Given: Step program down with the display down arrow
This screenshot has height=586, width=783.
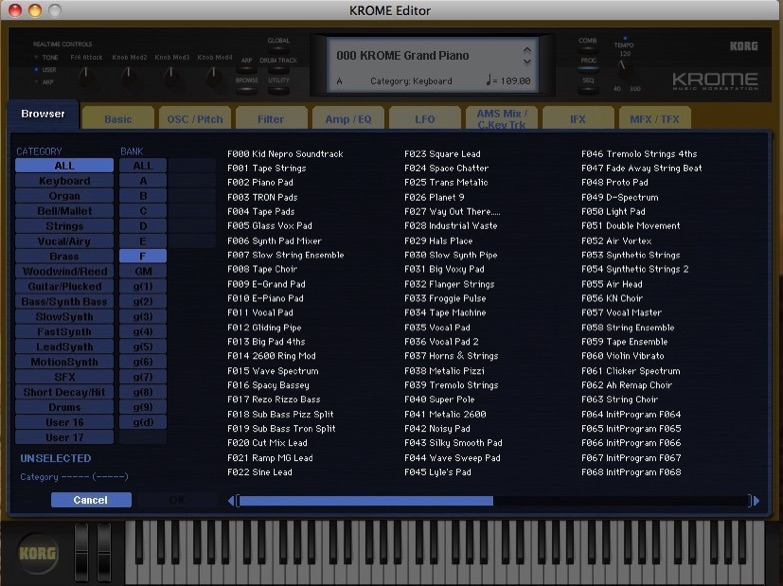Looking at the screenshot, I should 527,61.
